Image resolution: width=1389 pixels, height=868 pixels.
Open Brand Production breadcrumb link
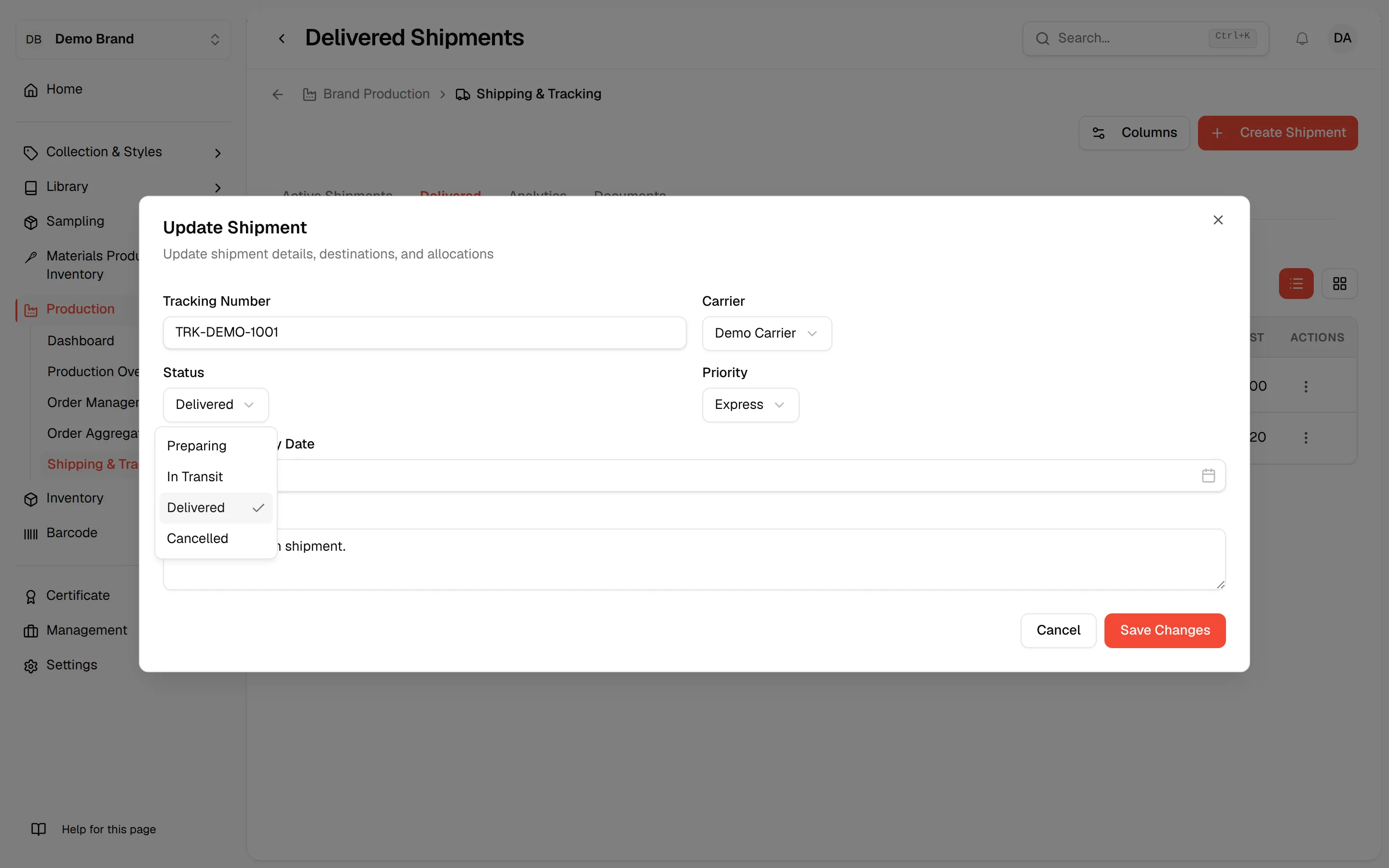[x=366, y=94]
